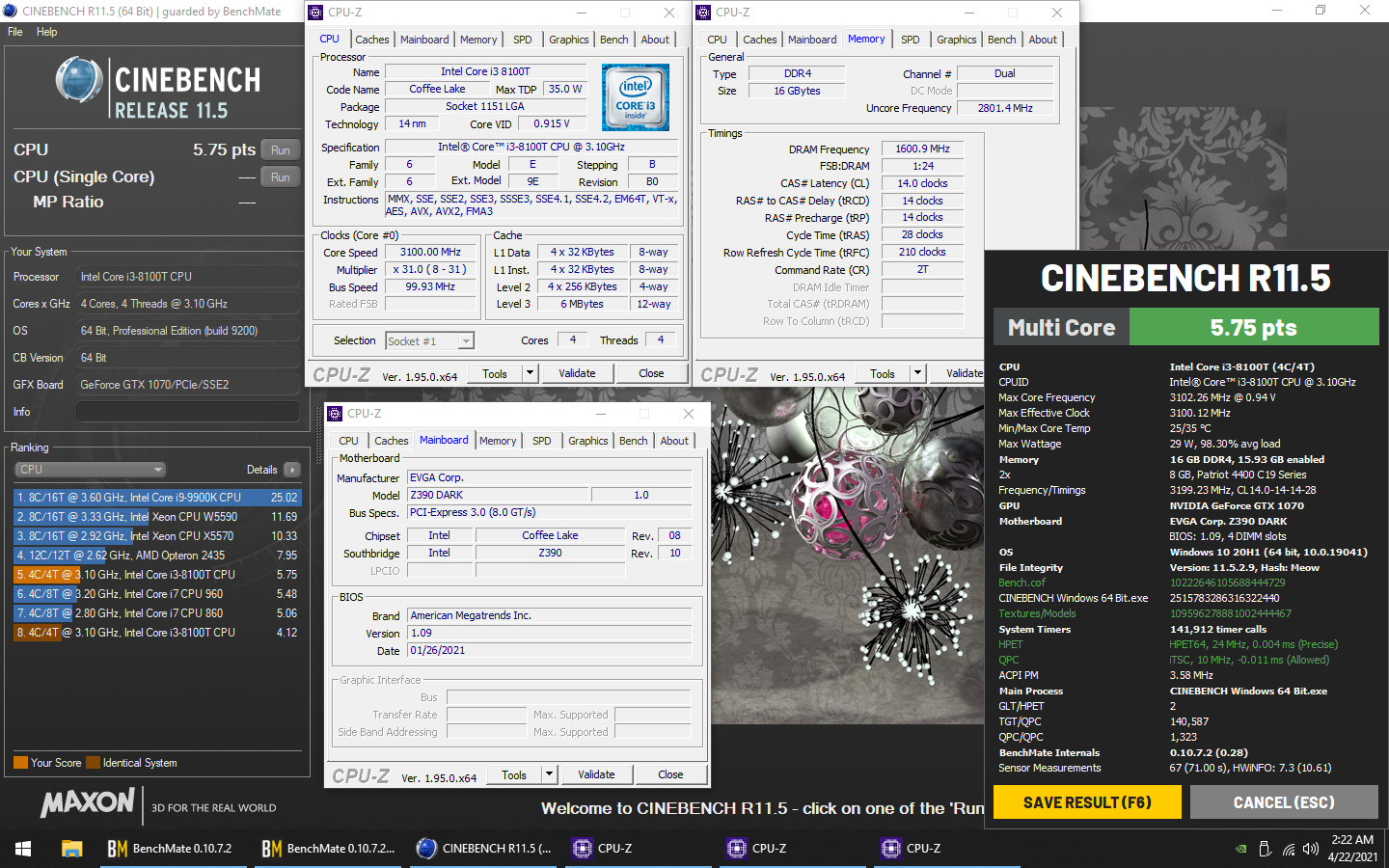
Task: Switch to SPD tab in the CPU-Z Memory window
Action: (x=911, y=40)
